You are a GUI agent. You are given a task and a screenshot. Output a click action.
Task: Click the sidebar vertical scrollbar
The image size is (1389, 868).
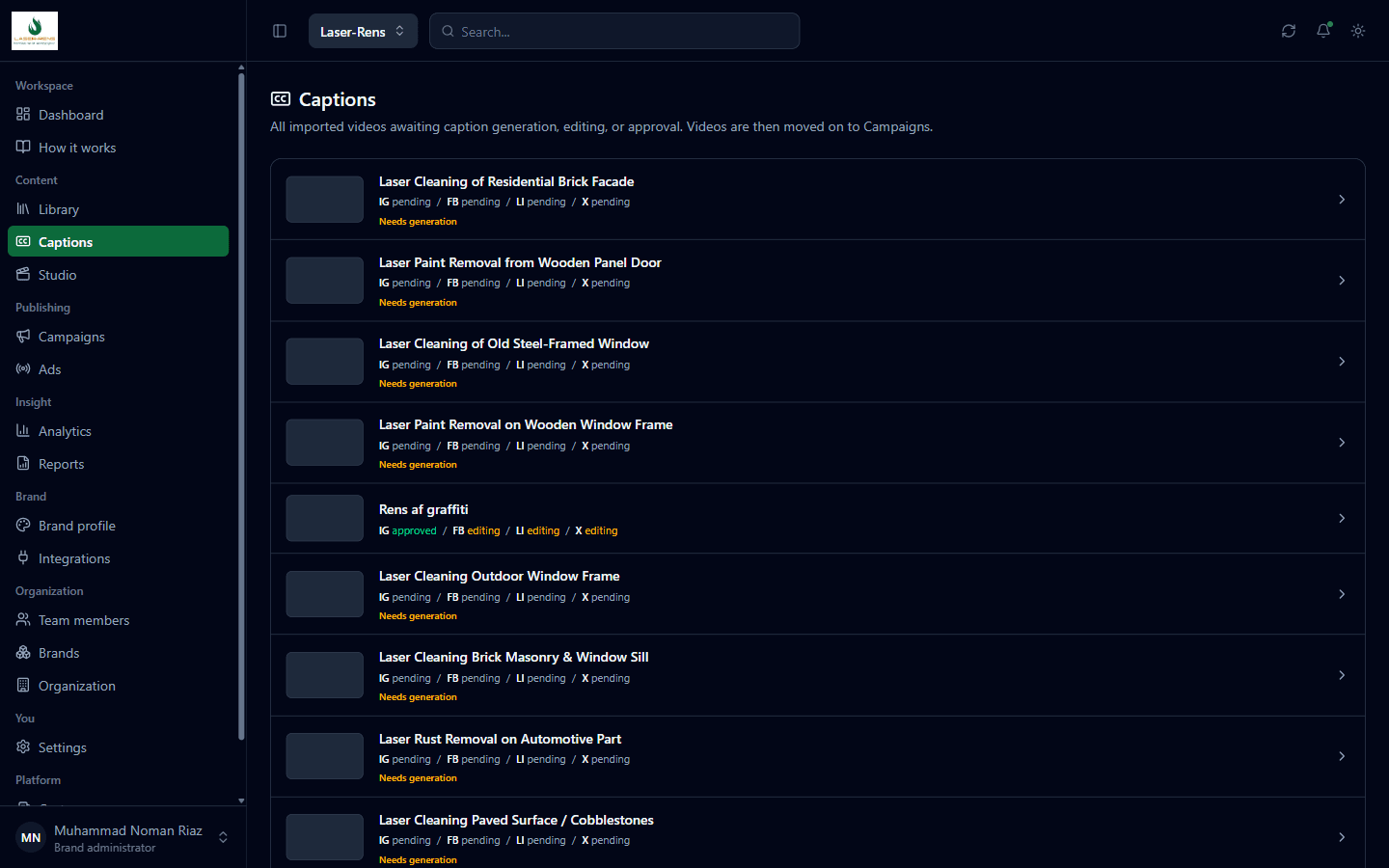(x=241, y=405)
